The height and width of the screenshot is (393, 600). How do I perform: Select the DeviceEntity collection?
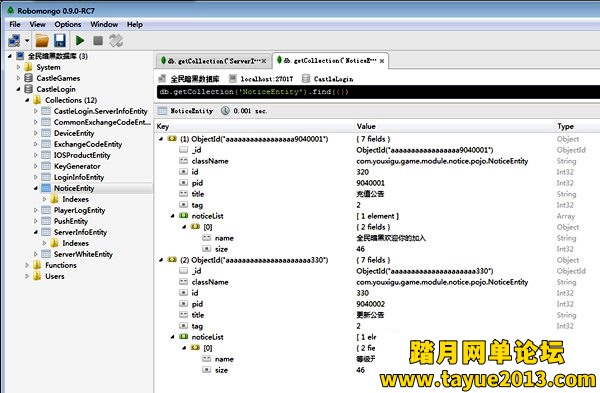pyautogui.click(x=74, y=133)
